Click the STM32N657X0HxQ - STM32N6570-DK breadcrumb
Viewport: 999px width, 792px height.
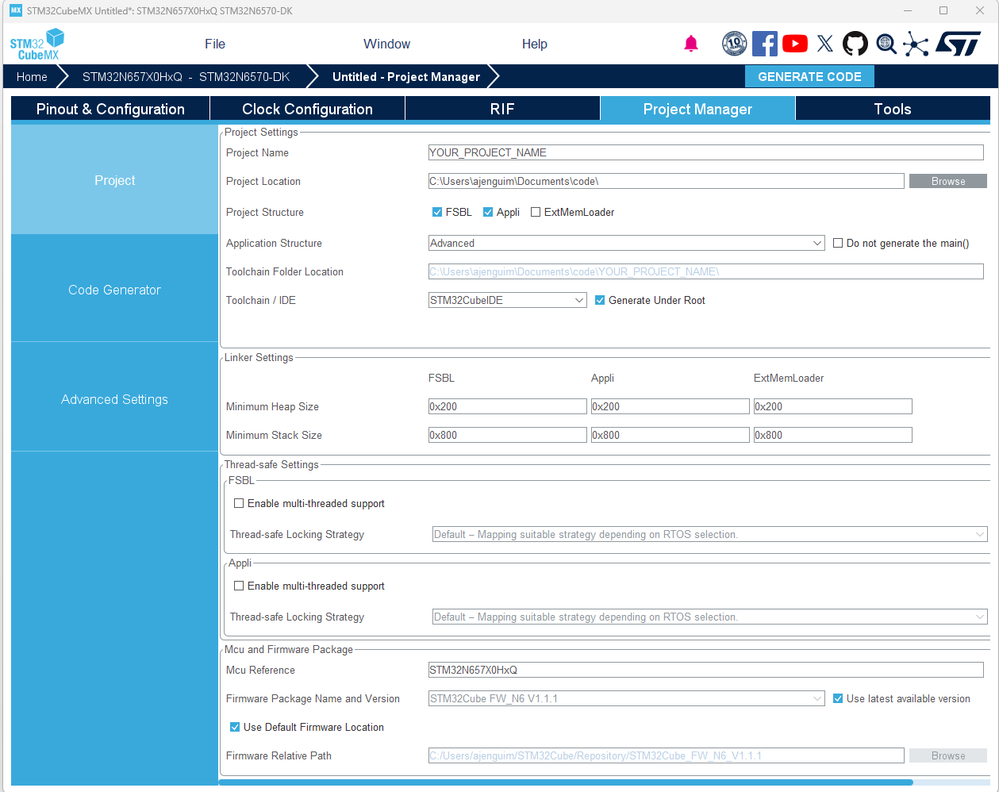click(186, 76)
